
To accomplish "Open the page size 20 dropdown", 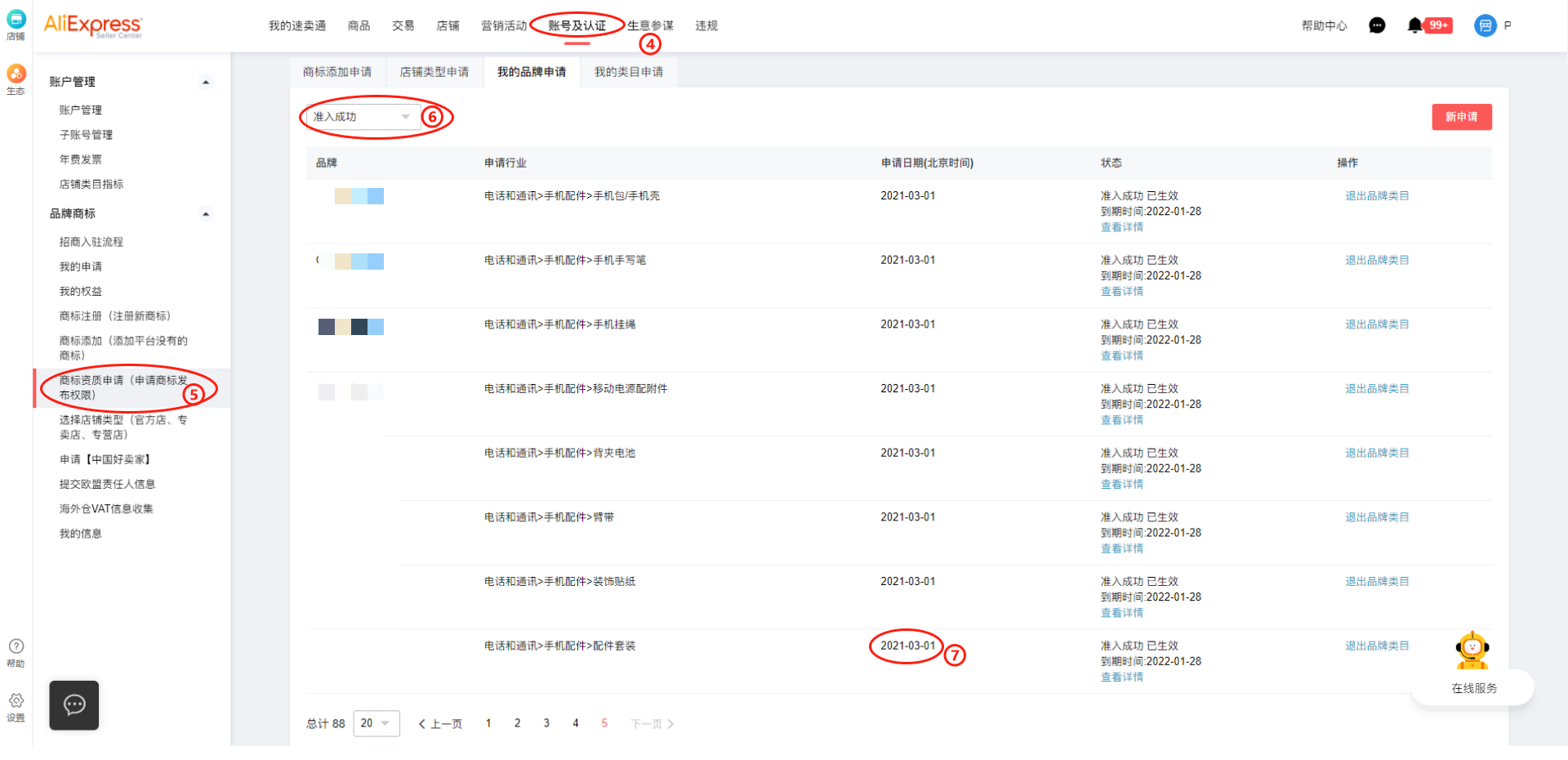I will pos(376,723).
